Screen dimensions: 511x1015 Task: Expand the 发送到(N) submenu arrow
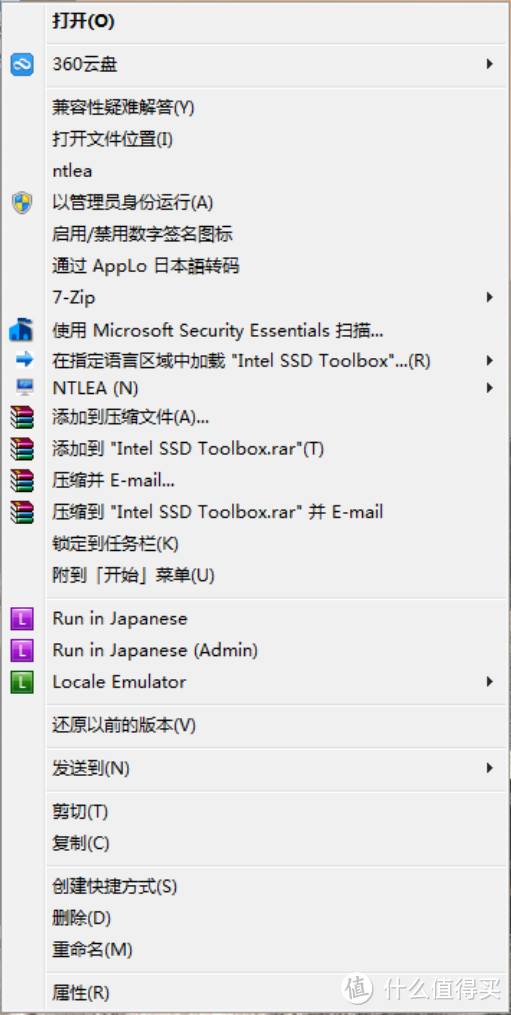click(490, 768)
